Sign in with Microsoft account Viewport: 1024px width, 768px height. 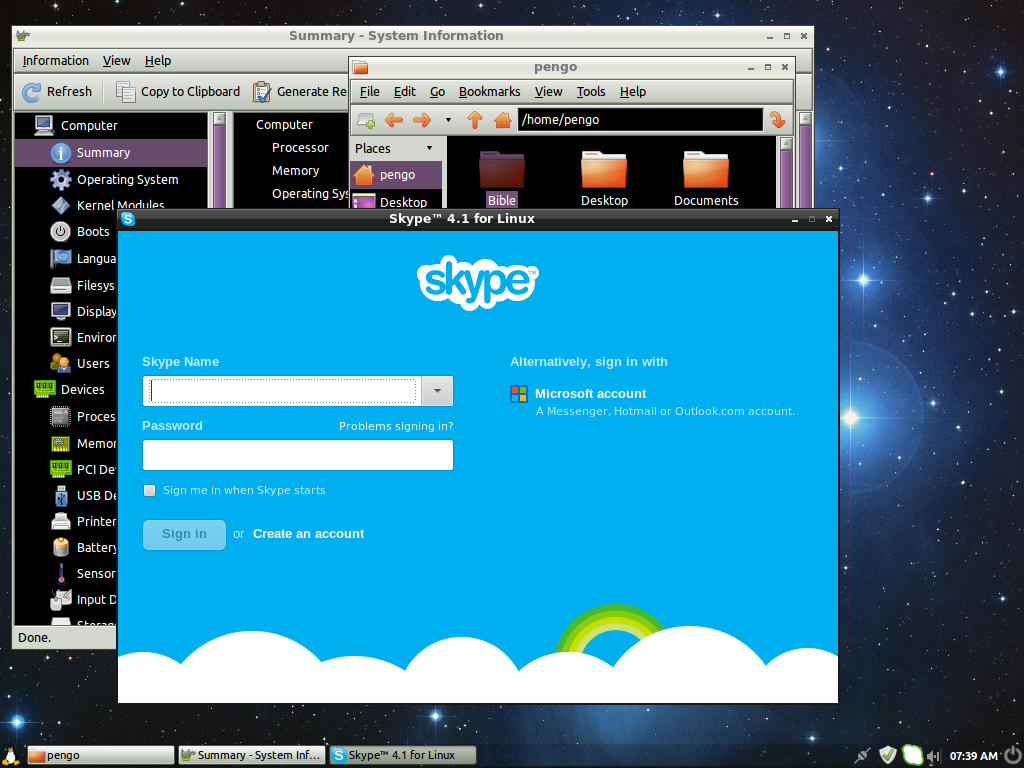pyautogui.click(x=590, y=394)
